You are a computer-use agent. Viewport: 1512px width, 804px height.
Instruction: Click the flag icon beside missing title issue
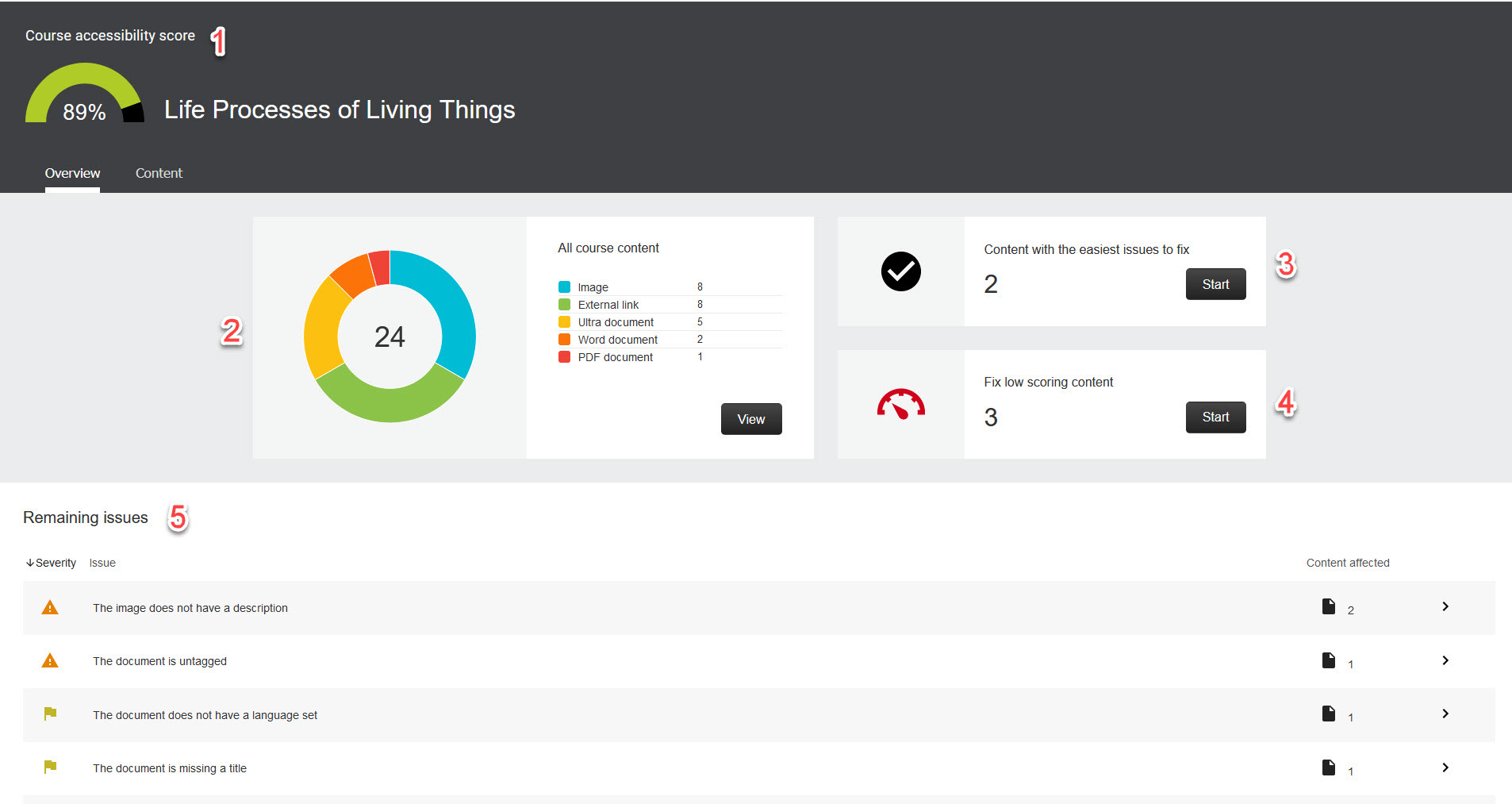tap(49, 767)
